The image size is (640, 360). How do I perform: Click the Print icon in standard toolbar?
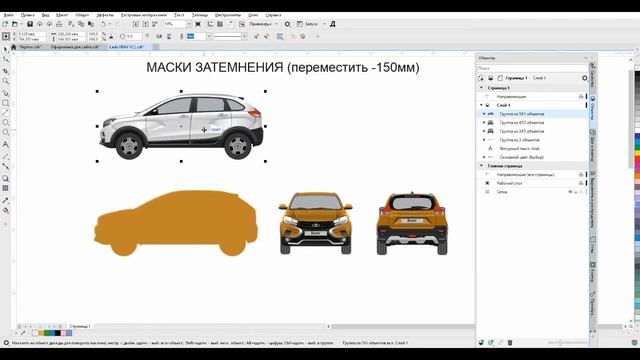59,24
